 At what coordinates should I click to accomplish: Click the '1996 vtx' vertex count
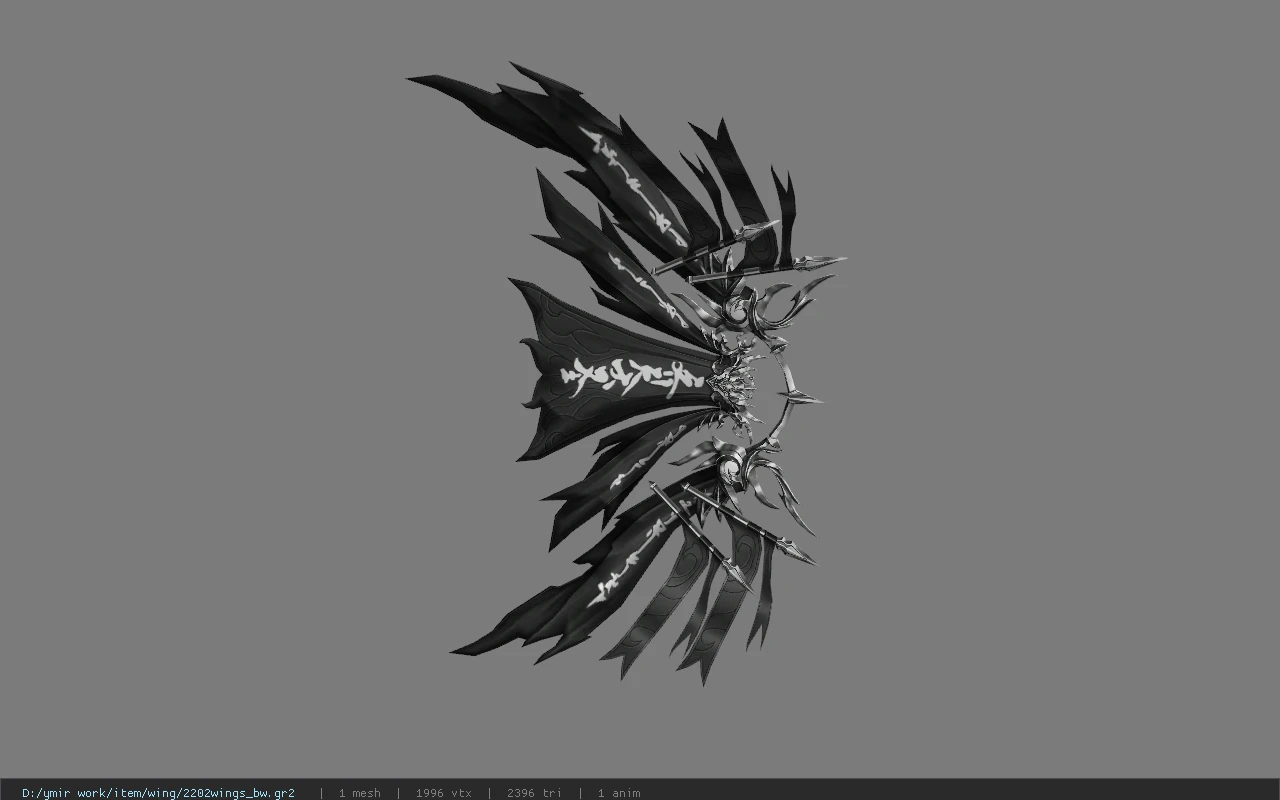pos(443,793)
